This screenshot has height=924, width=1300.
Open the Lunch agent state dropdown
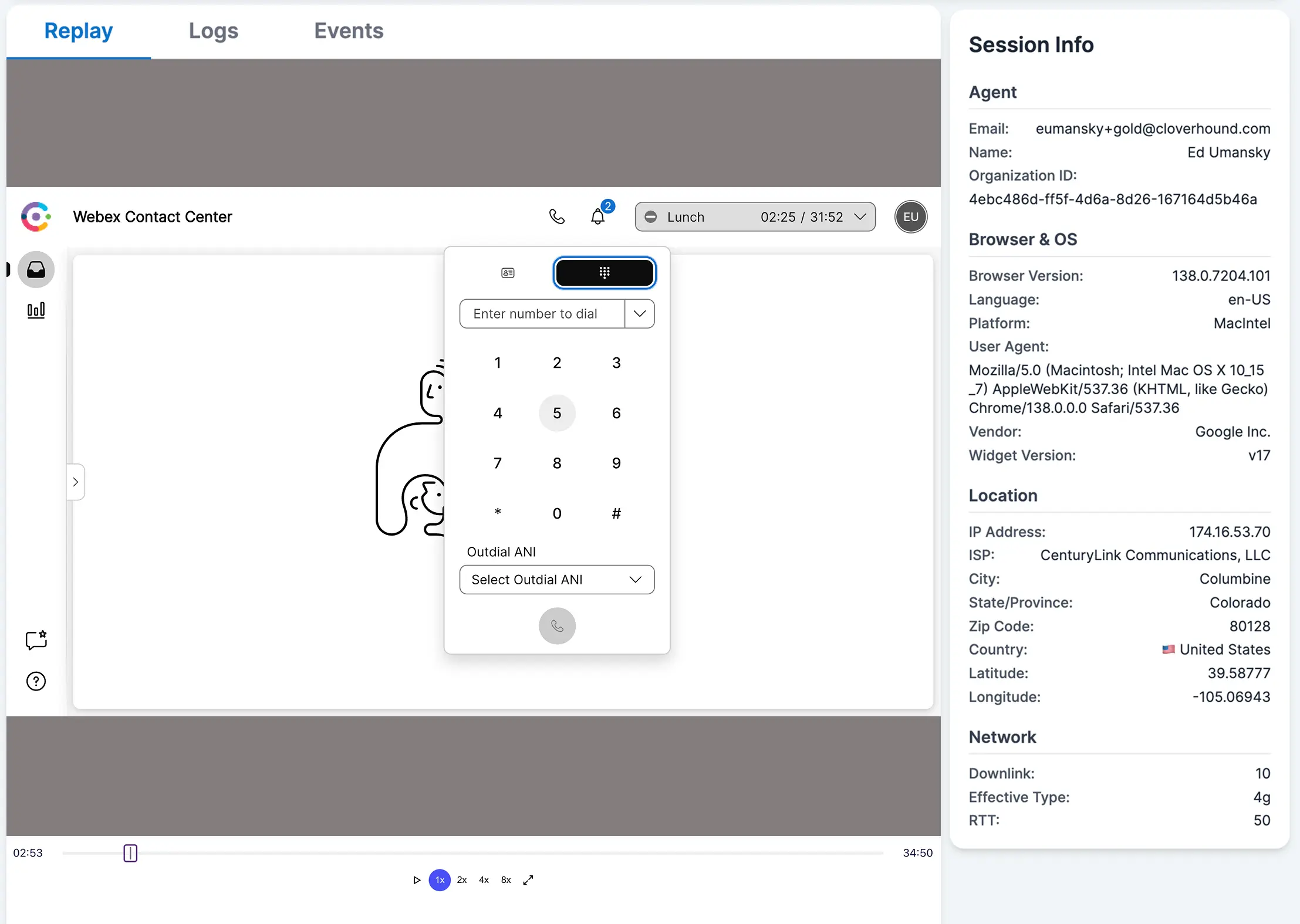(x=755, y=216)
